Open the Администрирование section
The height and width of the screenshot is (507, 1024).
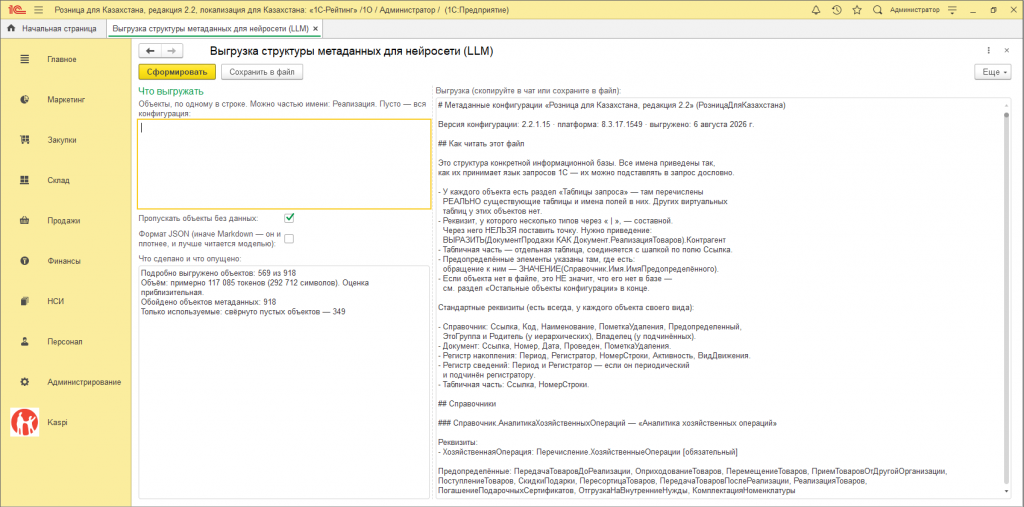coord(84,382)
